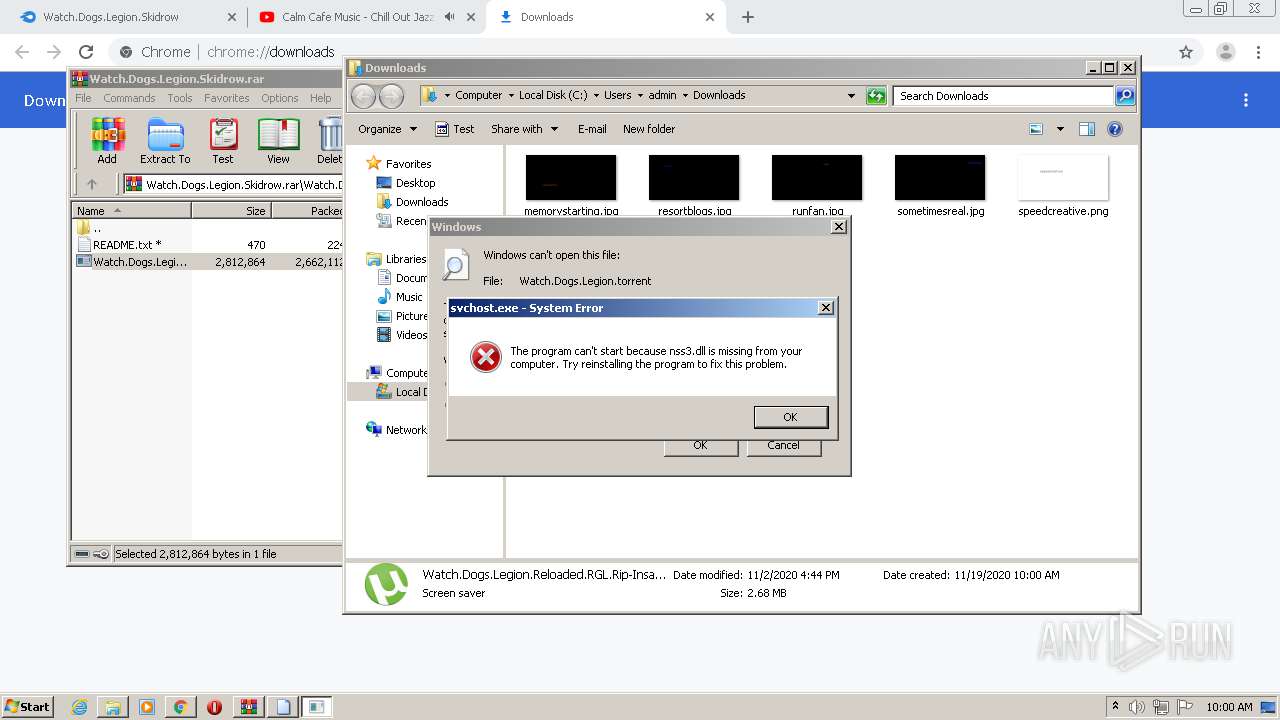The image size is (1280, 720).
Task: Open the Share with dropdown
Action: [524, 129]
